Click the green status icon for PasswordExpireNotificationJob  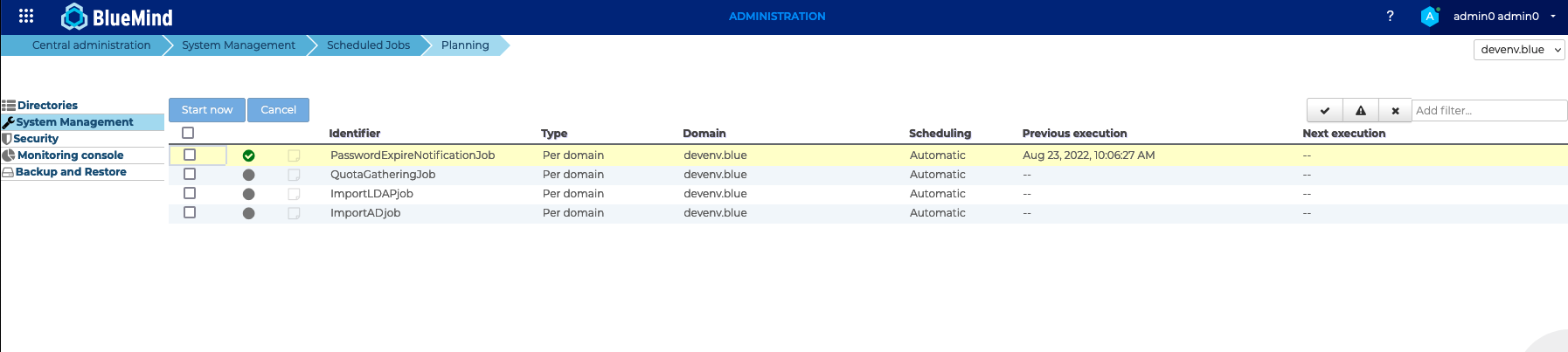pyautogui.click(x=249, y=155)
